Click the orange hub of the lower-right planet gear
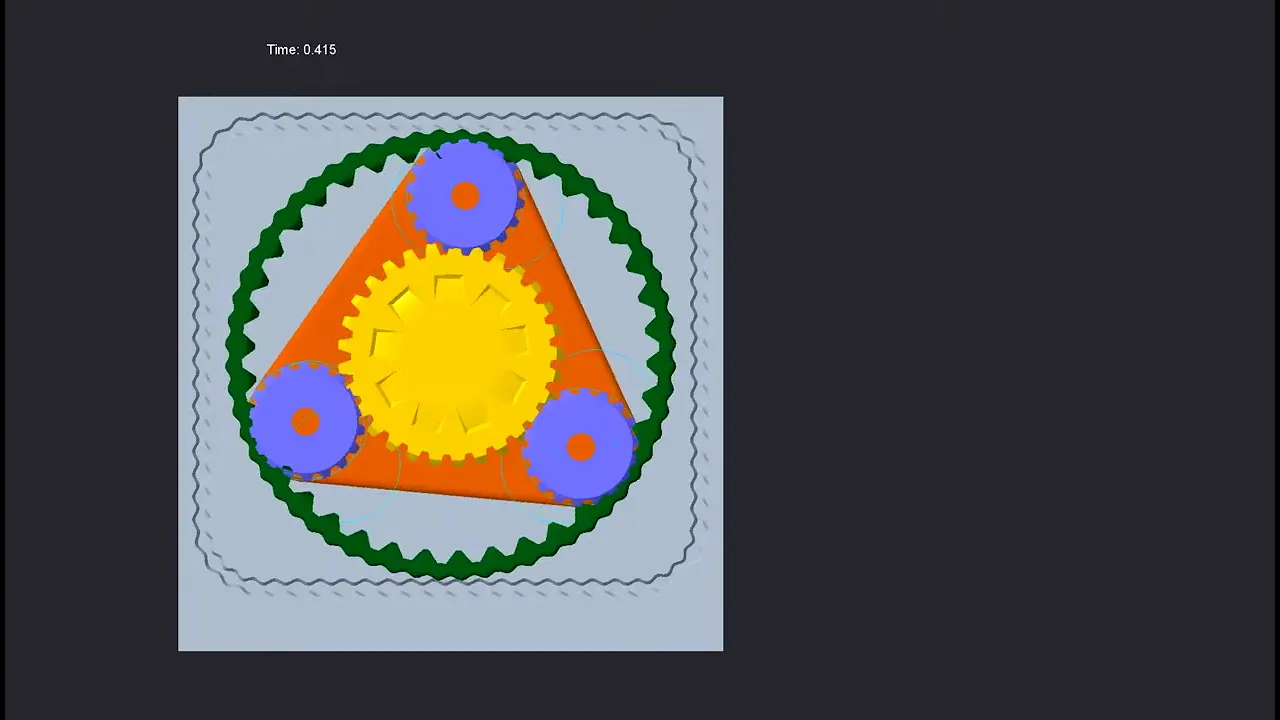This screenshot has height=720, width=1280. tap(581, 447)
